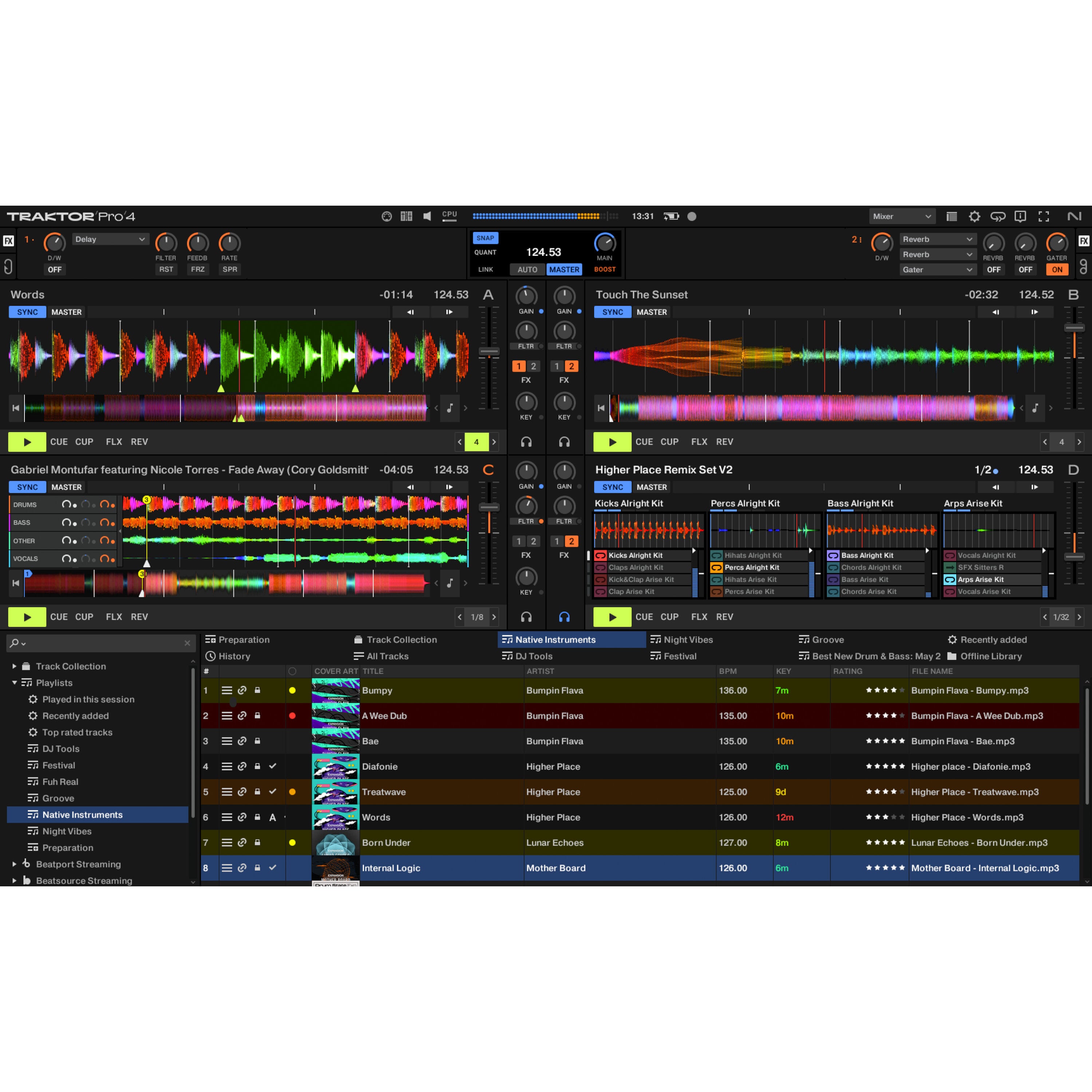Click the battery status icon
The image size is (1092, 1092).
(x=671, y=217)
